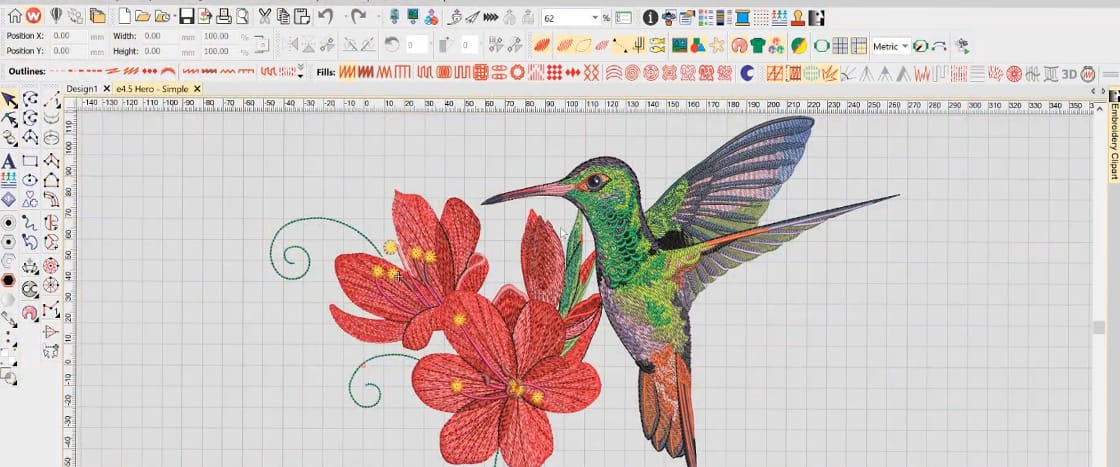Click the Cut scissors icon

coord(265,17)
